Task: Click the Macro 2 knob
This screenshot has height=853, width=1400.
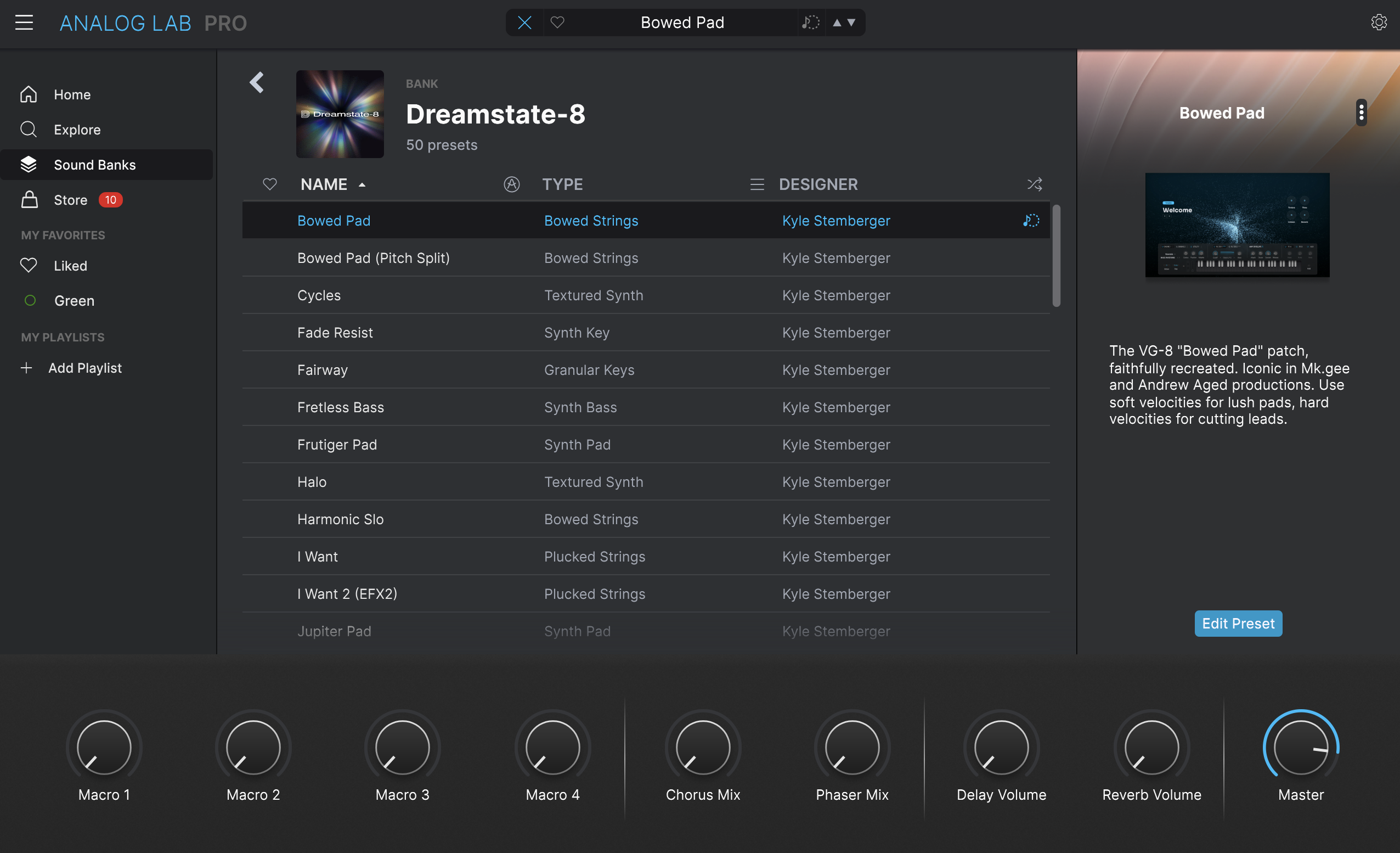Action: coord(253,747)
